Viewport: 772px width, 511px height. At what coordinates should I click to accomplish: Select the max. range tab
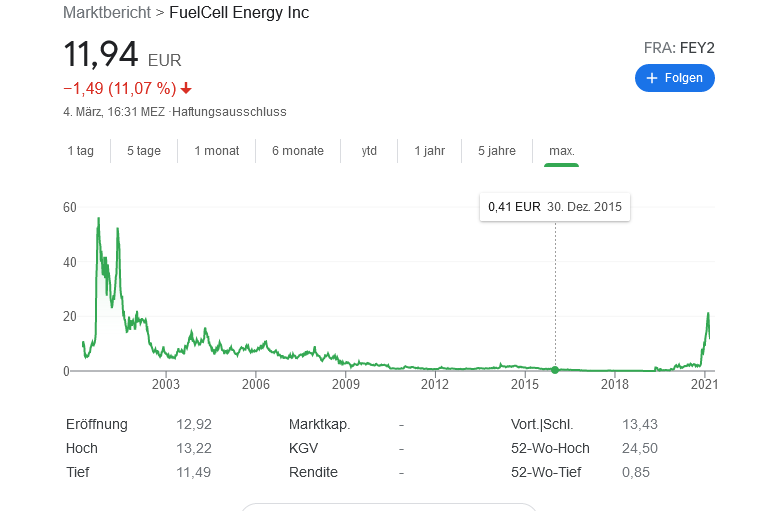[561, 151]
